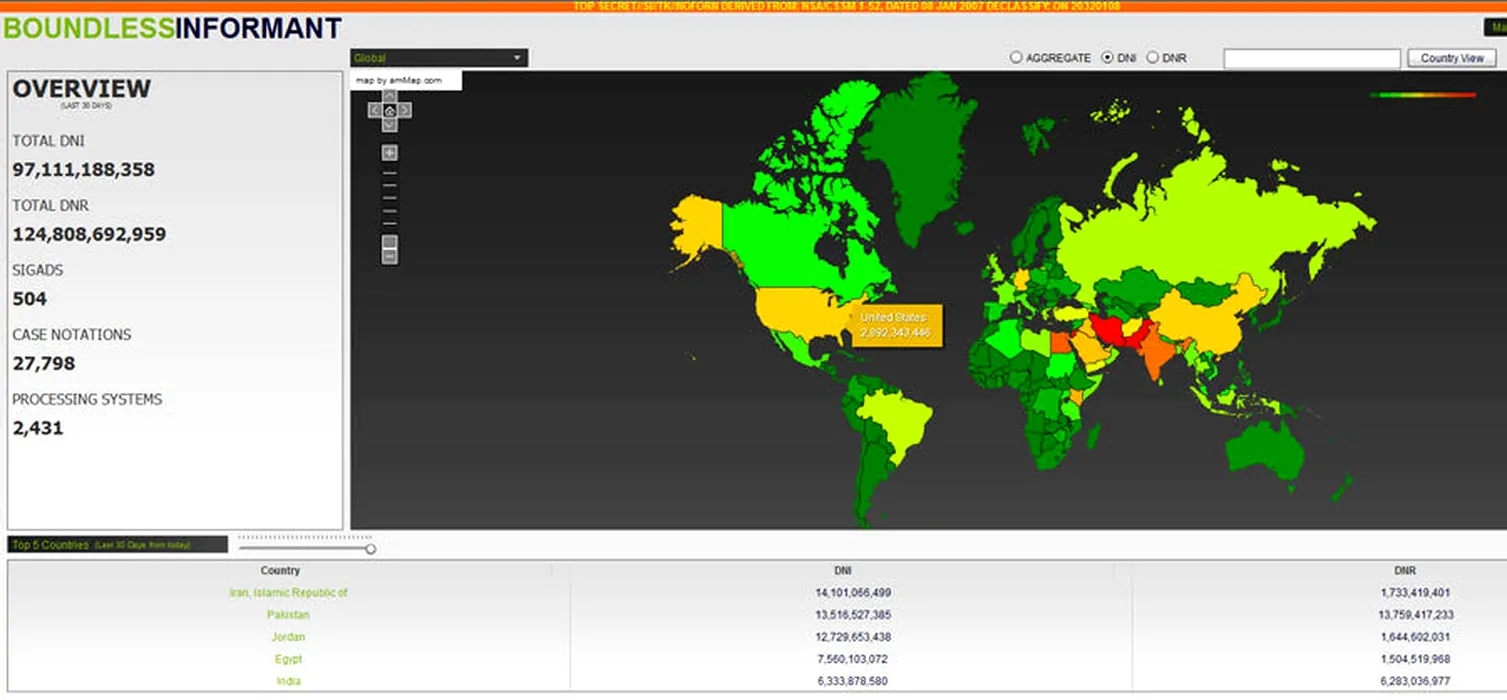Zoom in using the plus button
The image size is (1507, 700).
tap(389, 153)
